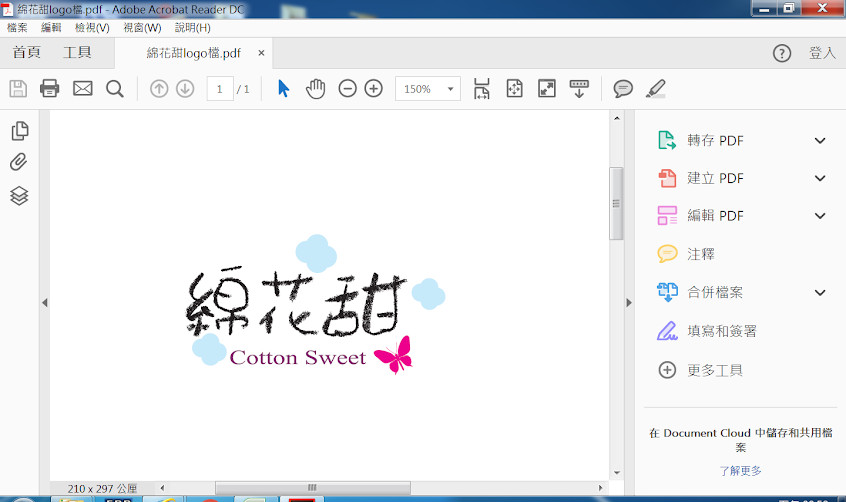
Task: Open the 合併檔案 tool
Action: (x=715, y=292)
